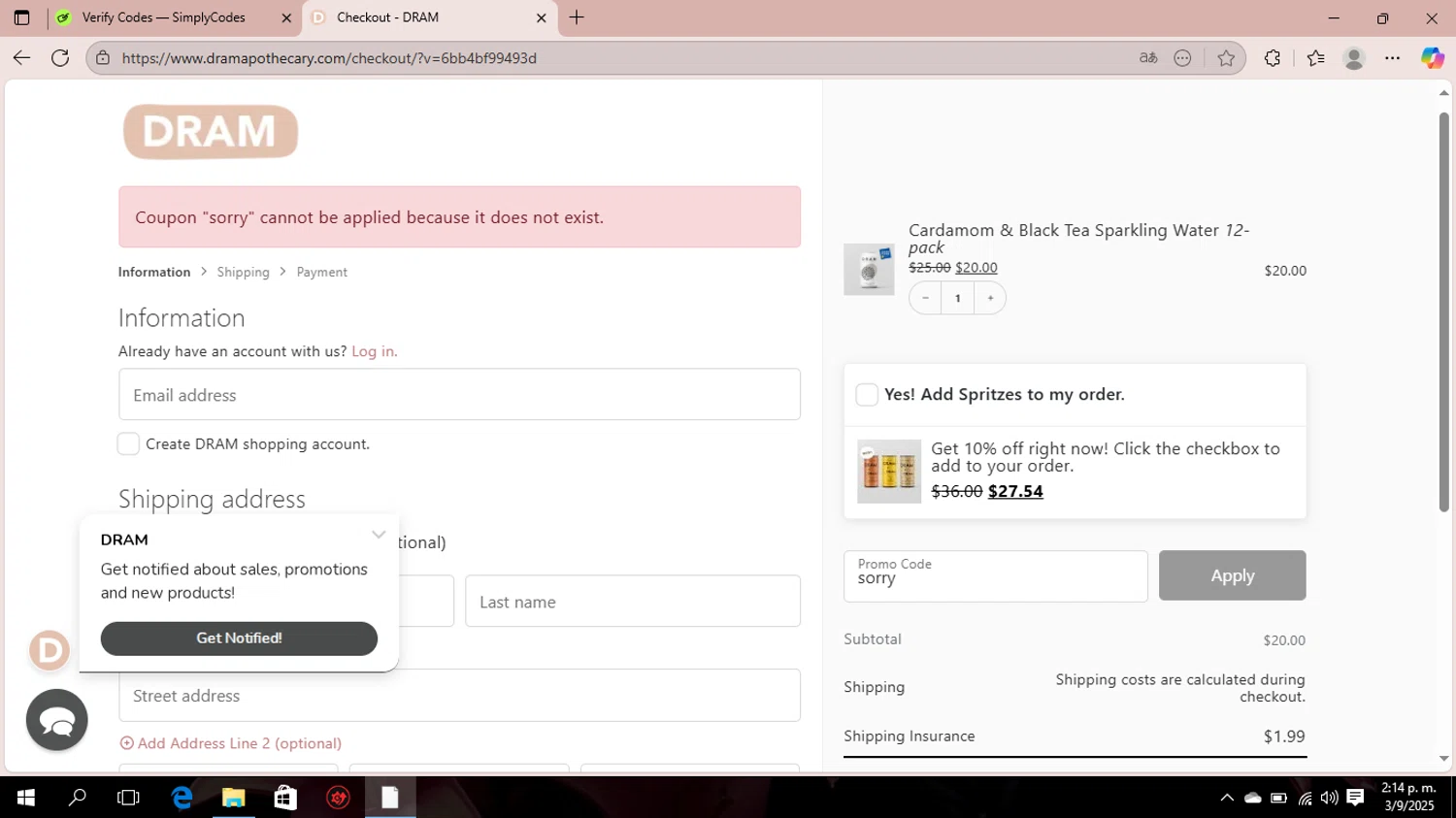Click the Shipping Insurance $1.99 amount
This screenshot has width=1456, height=818.
(1284, 736)
